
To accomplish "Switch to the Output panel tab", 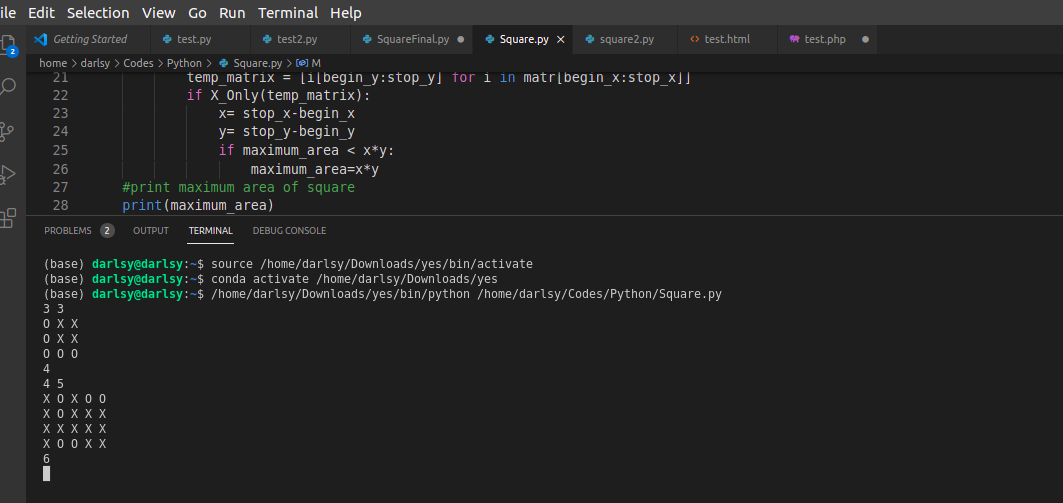I will 151,230.
